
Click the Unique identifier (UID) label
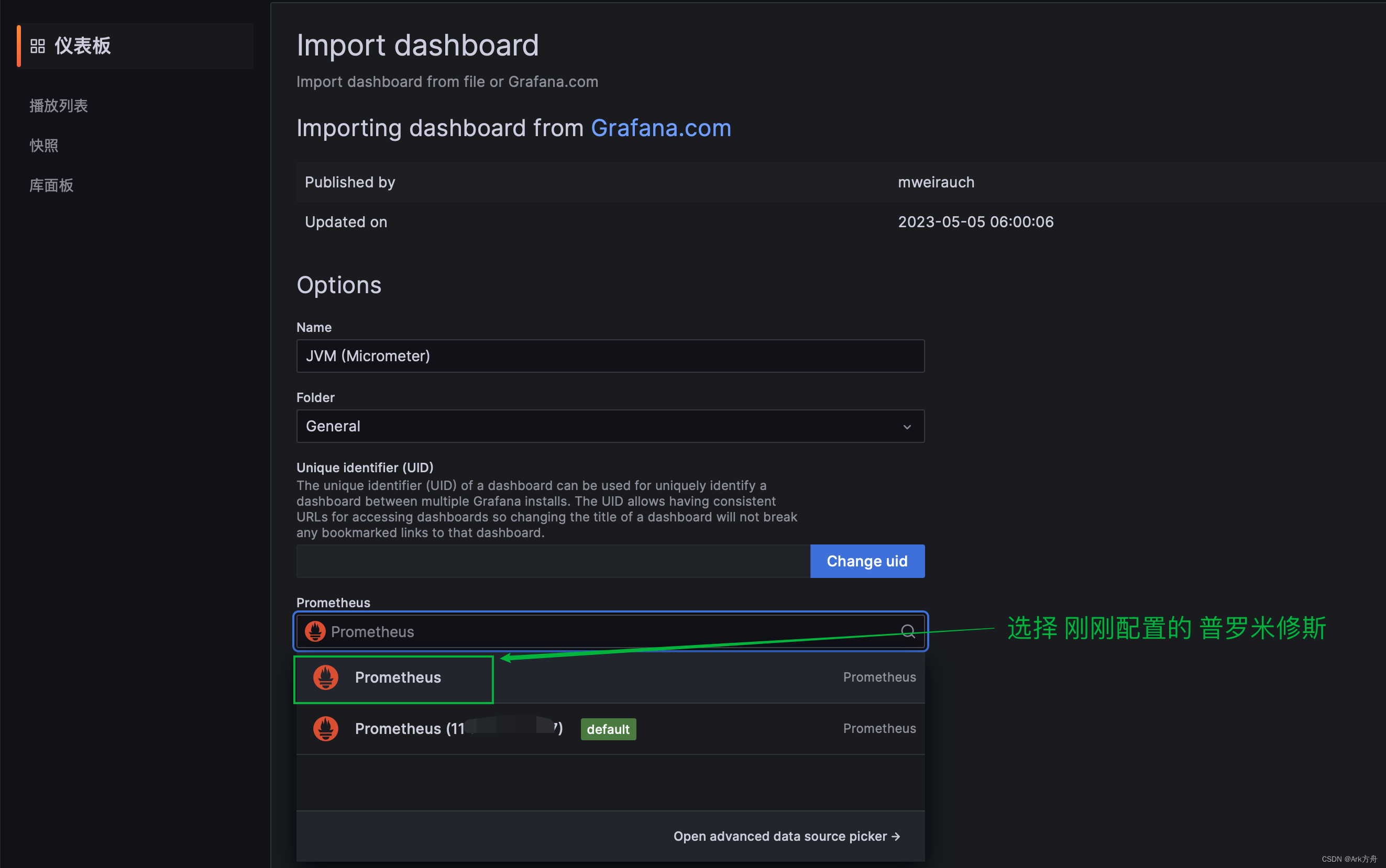pyautogui.click(x=365, y=468)
